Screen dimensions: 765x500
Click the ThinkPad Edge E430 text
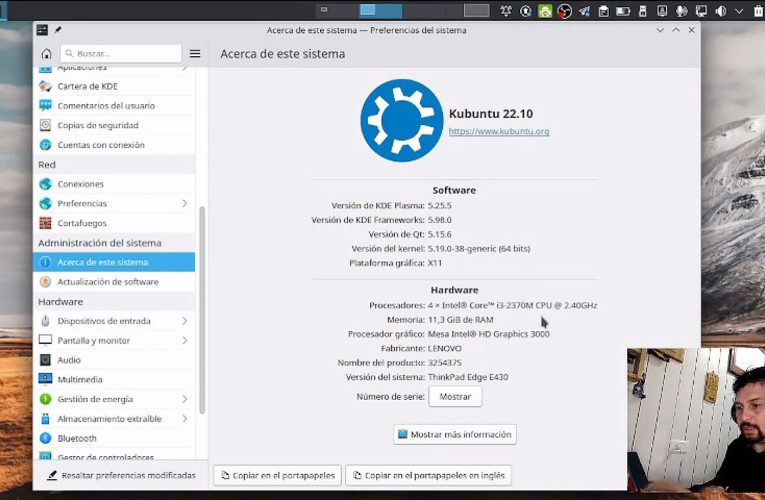click(x=468, y=377)
